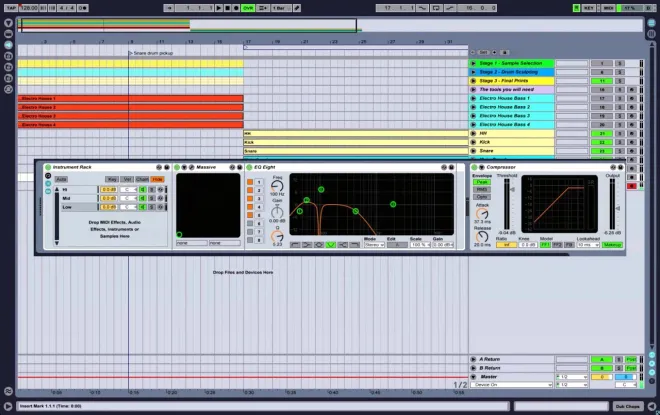Screen dimensions: 660x415
Task: Unfold The tools you will need track
Action: coord(473,90)
